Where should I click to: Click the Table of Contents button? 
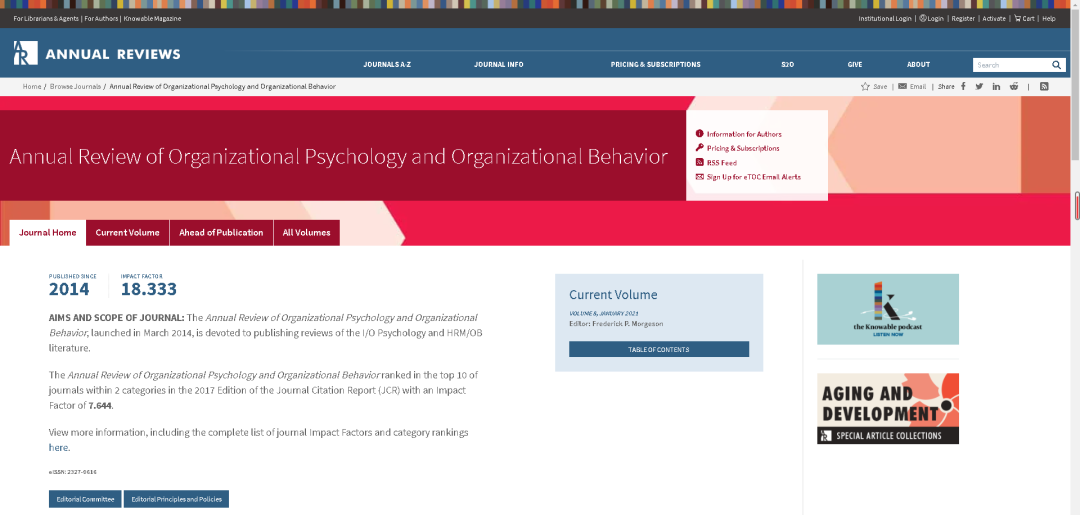658,349
